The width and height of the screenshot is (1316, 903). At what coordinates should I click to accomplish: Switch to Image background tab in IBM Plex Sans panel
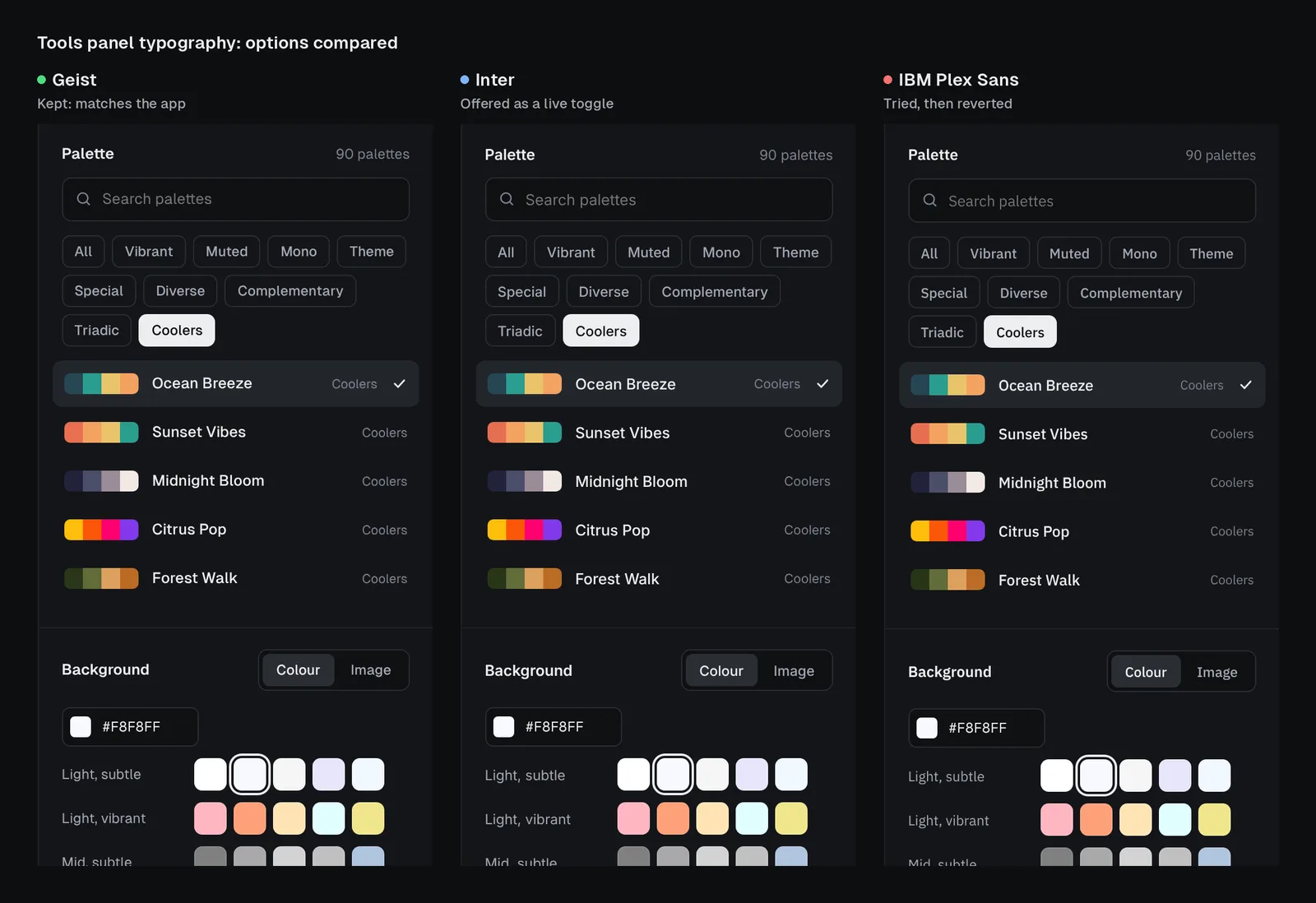click(1217, 672)
